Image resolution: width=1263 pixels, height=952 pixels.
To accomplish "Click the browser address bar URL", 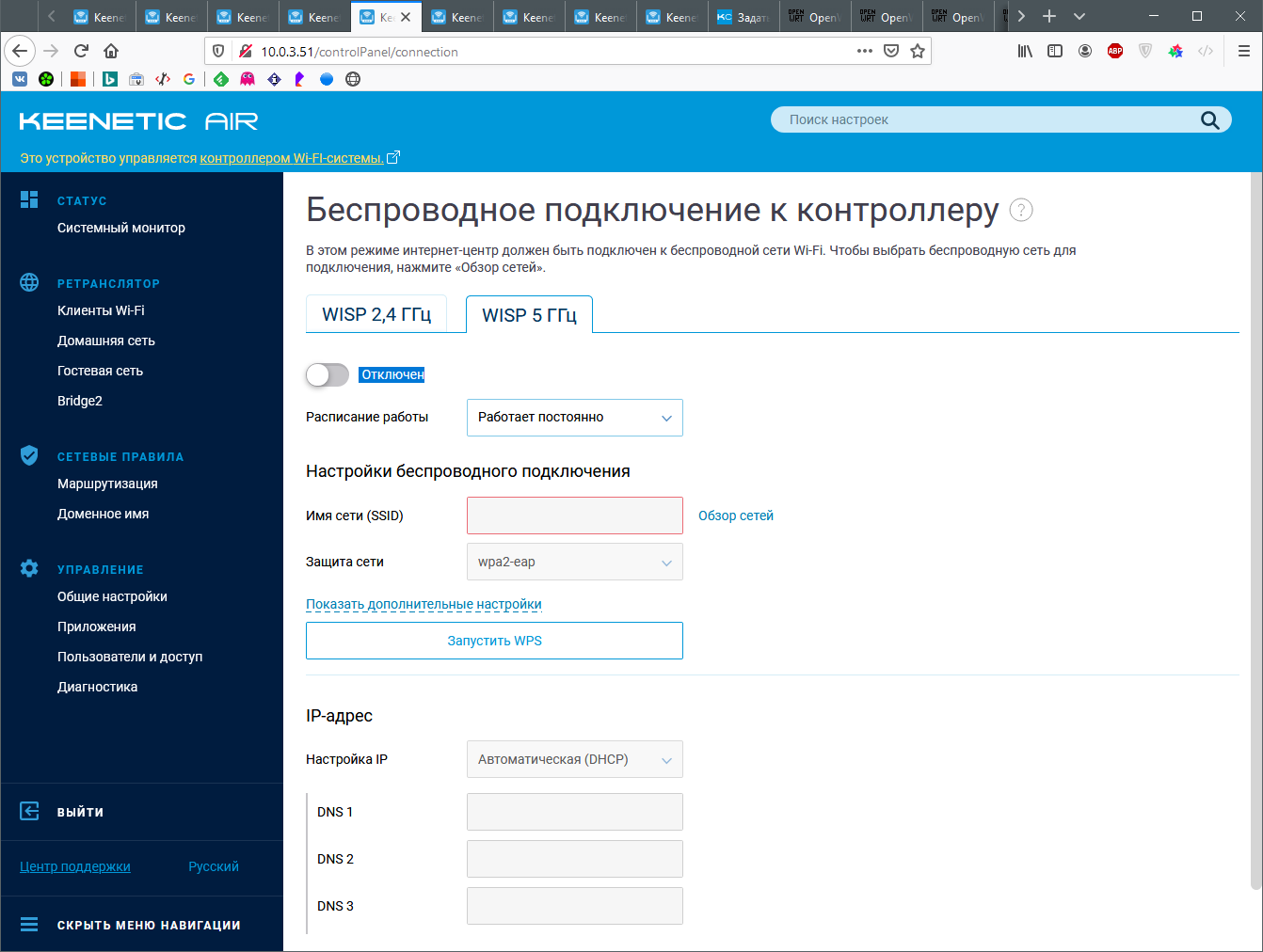I will (x=360, y=52).
